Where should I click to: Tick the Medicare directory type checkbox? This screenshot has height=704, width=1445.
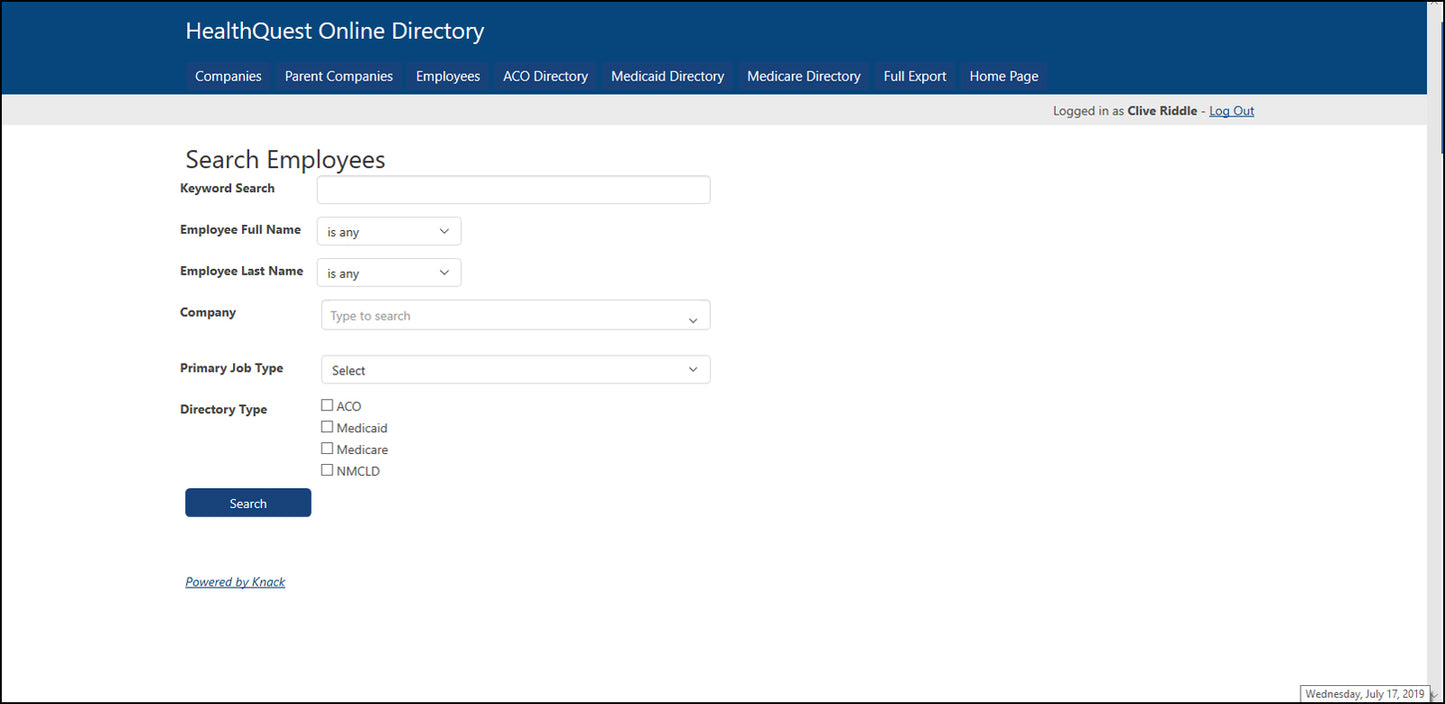point(327,449)
